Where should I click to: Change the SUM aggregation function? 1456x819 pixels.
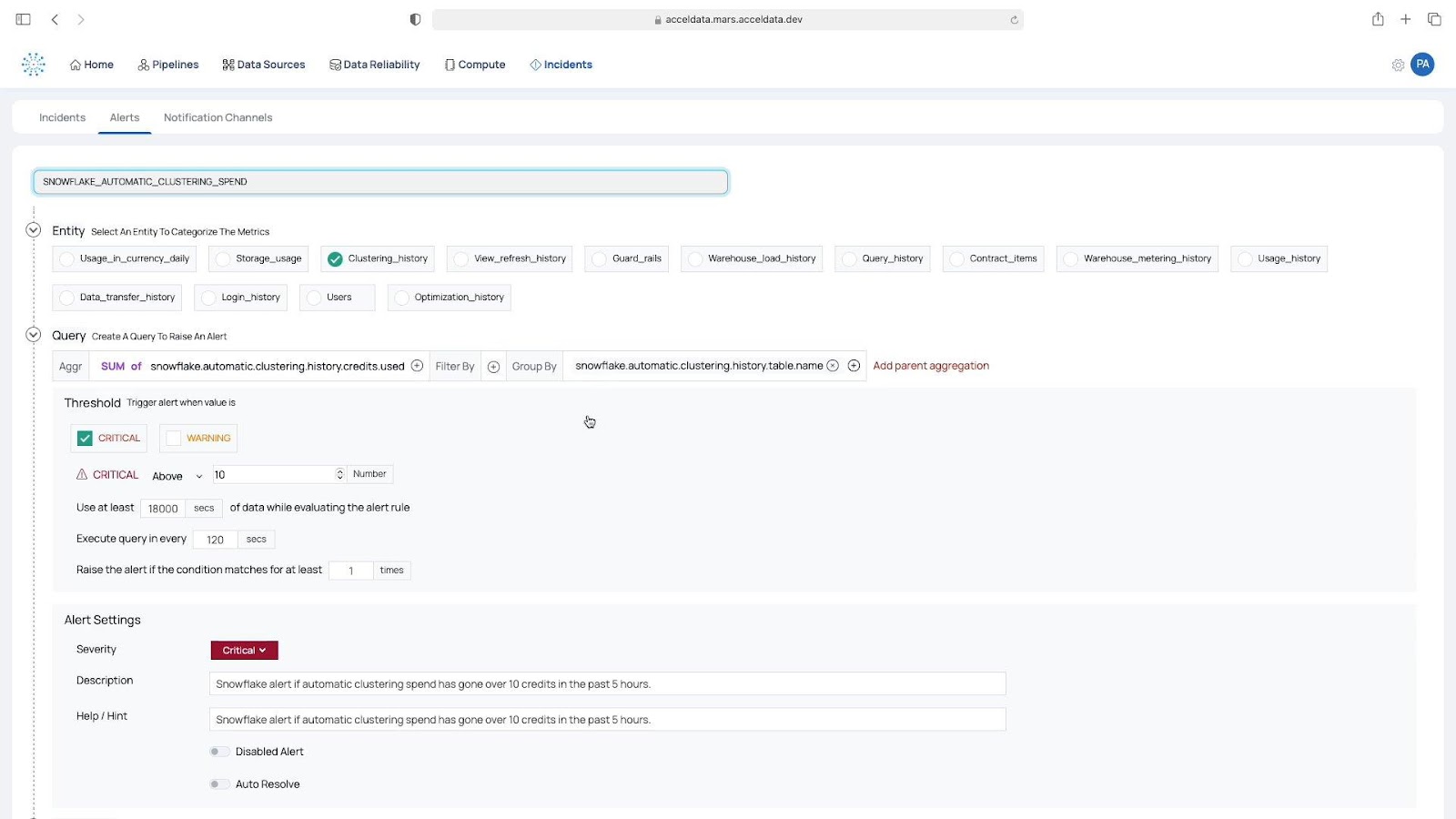click(x=113, y=367)
